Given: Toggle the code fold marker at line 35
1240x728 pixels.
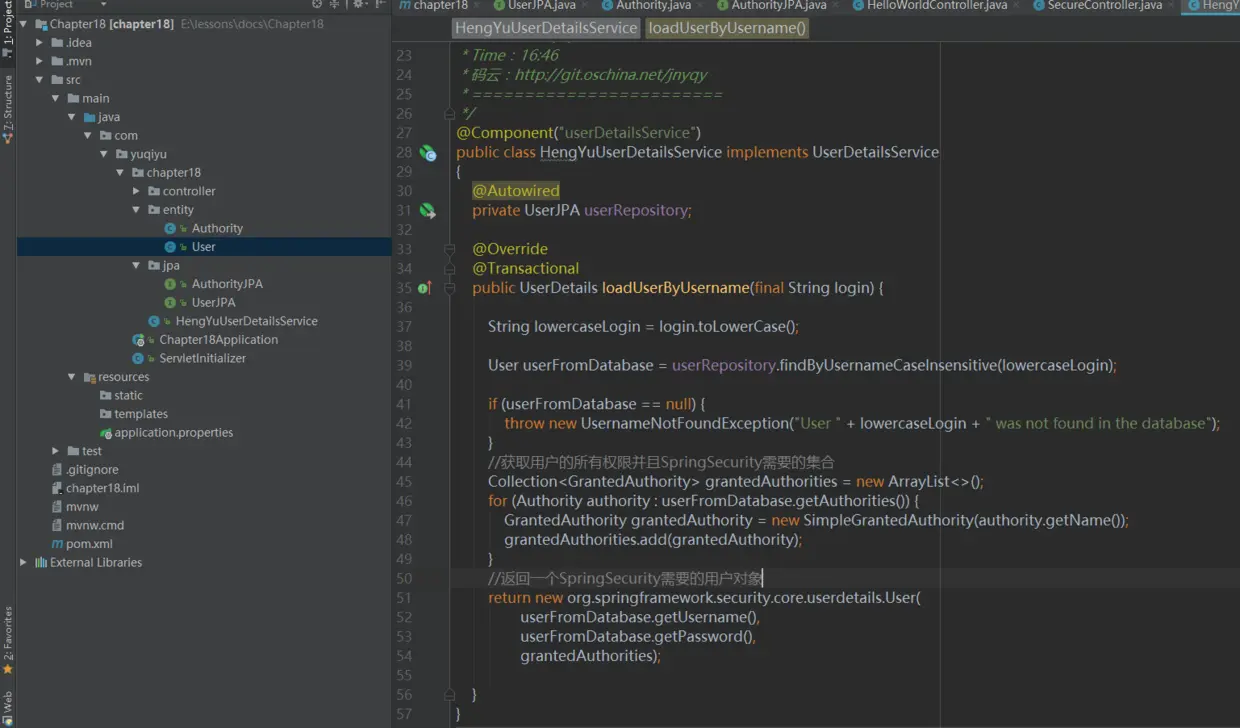Looking at the screenshot, I should pos(450,288).
